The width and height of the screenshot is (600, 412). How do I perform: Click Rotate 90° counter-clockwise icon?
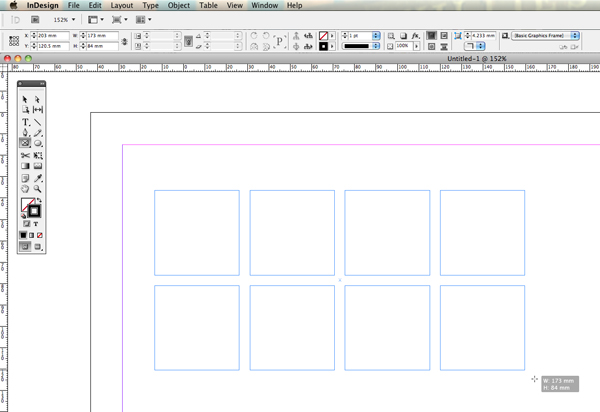(266, 36)
